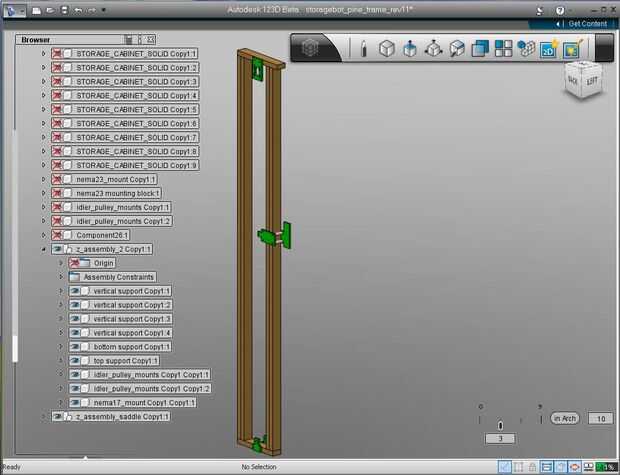Image resolution: width=620 pixels, height=475 pixels.
Task: Show hidden STORAGE_CABINET_SOLID Copy1:2
Action: point(57,68)
